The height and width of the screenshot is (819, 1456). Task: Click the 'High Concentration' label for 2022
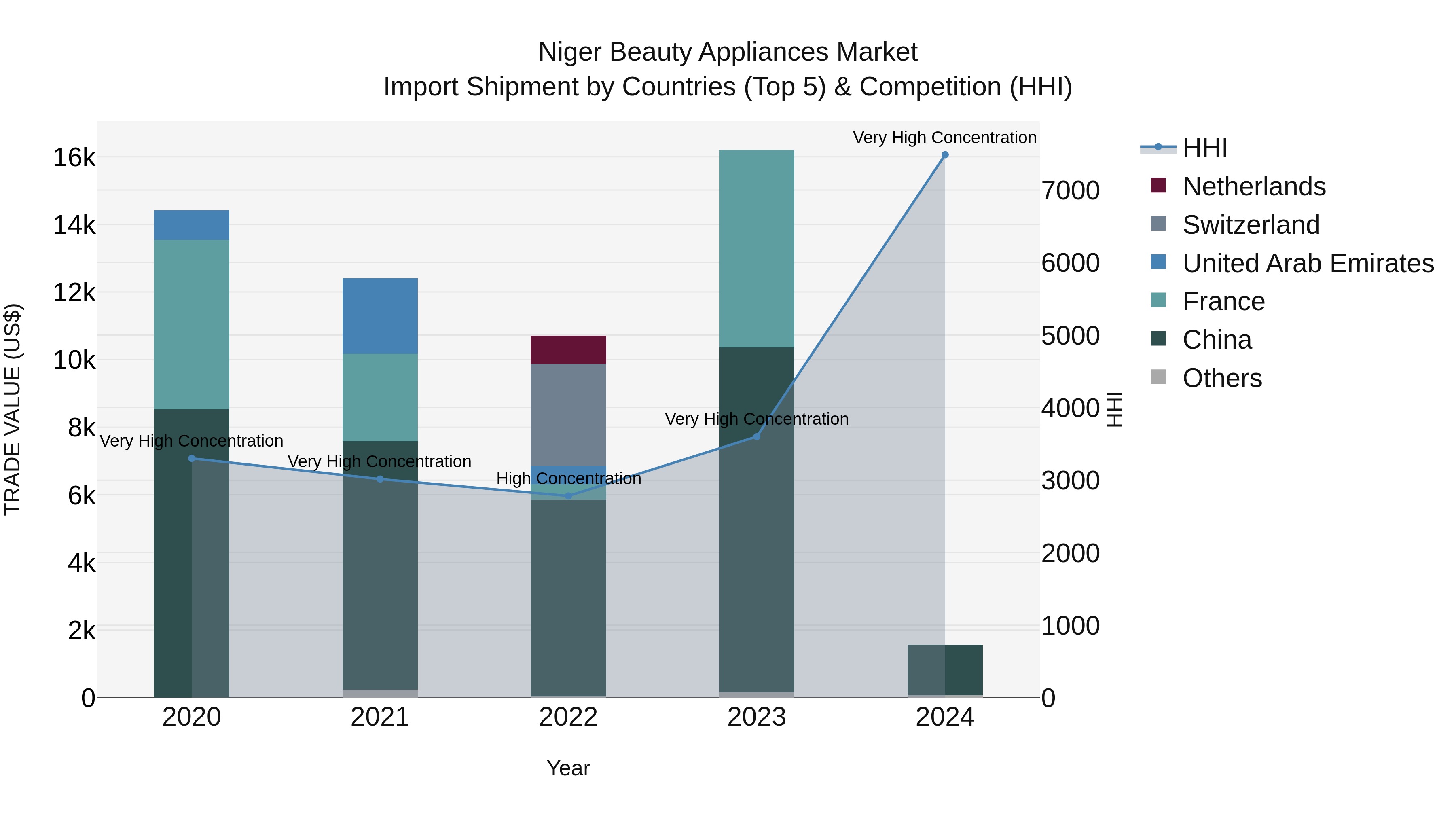(x=569, y=478)
